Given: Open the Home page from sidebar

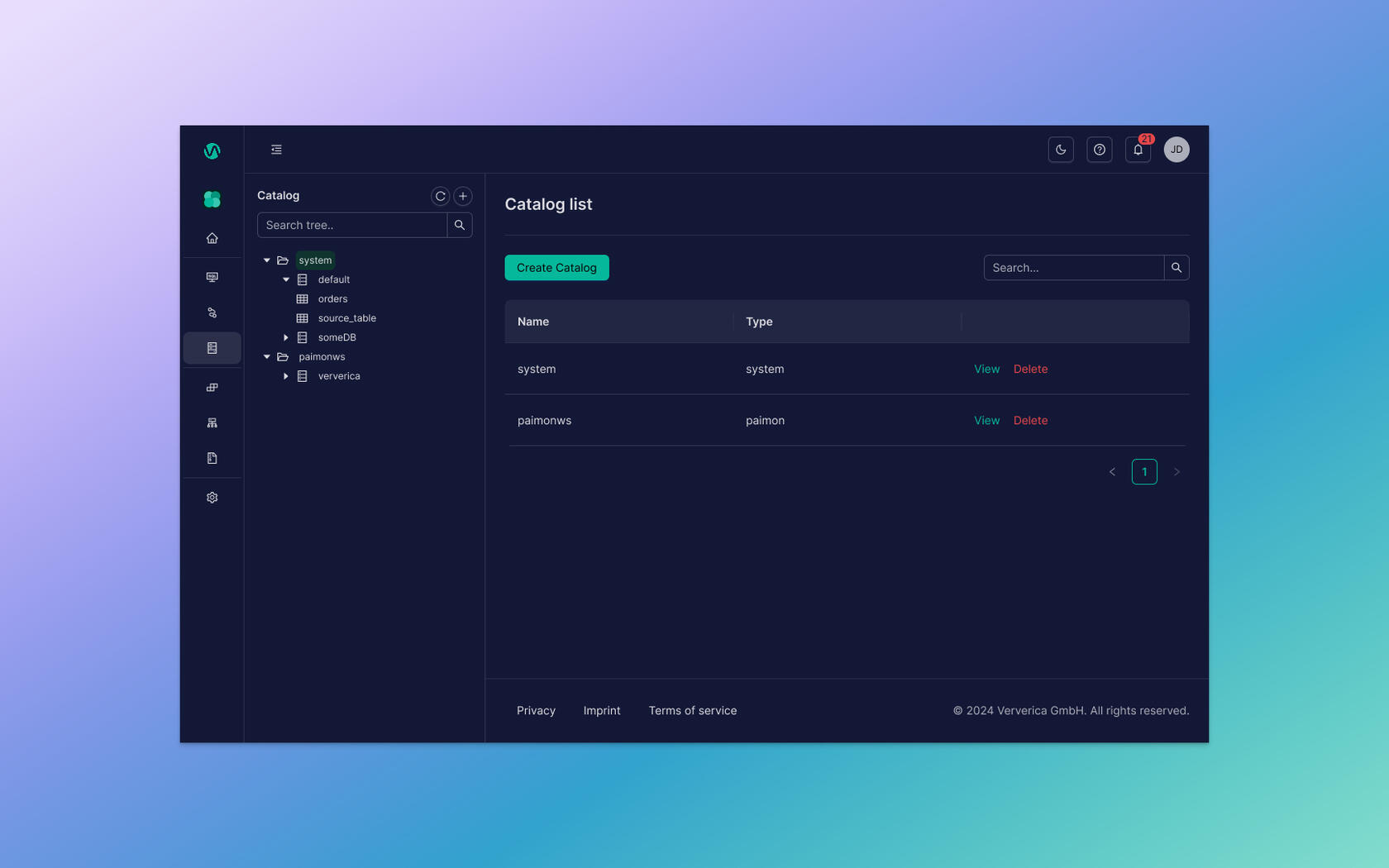Looking at the screenshot, I should point(212,238).
